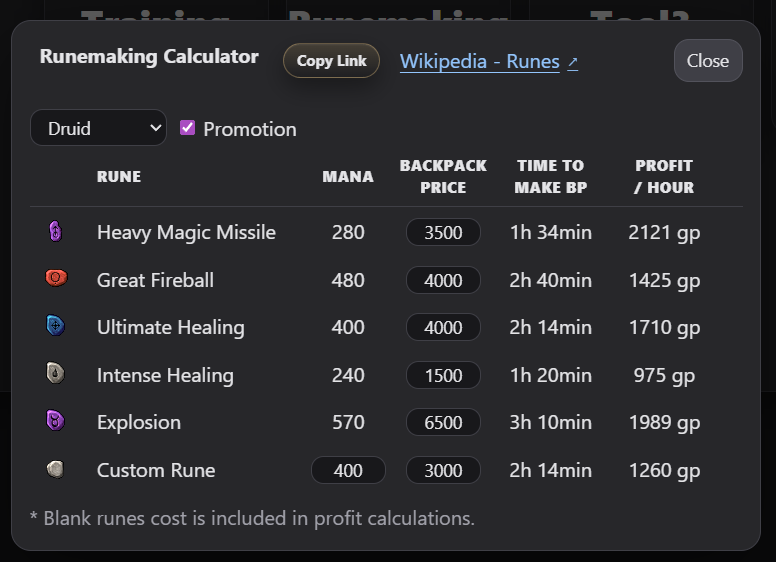
Task: Click the Intense Healing rune icon
Action: [56, 374]
